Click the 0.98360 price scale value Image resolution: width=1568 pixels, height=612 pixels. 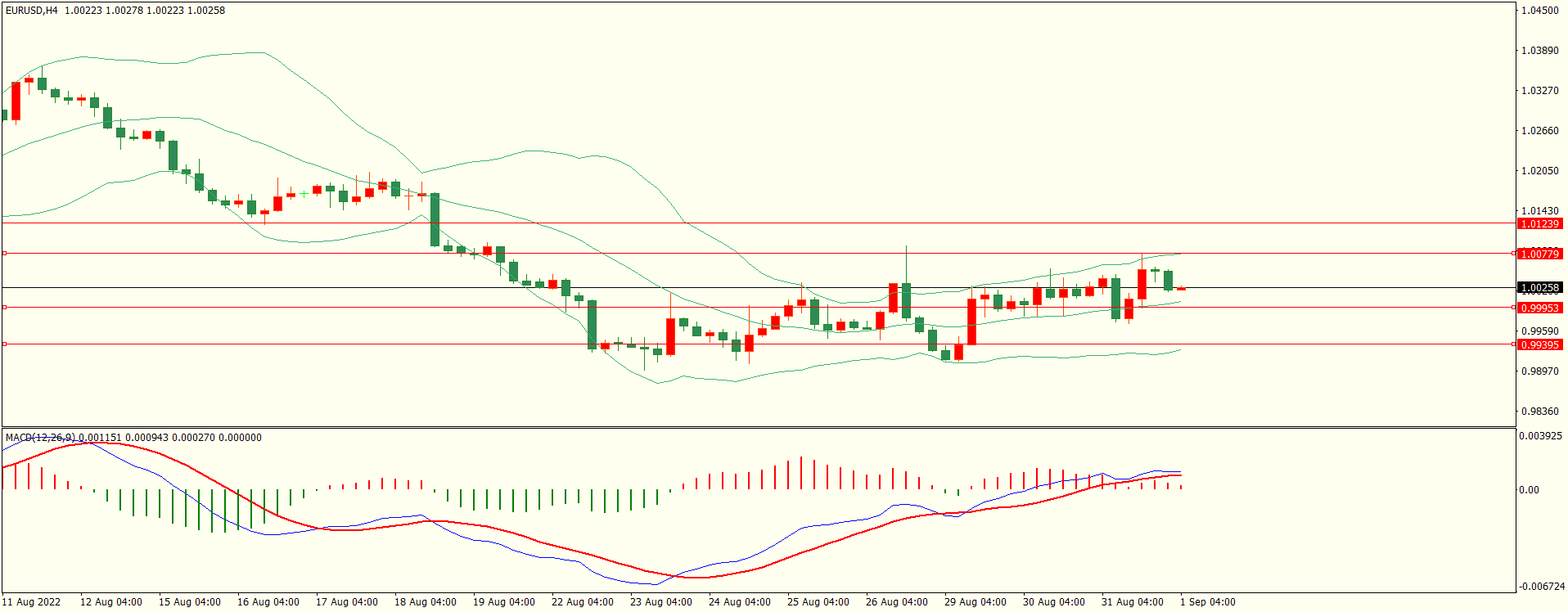(1539, 412)
